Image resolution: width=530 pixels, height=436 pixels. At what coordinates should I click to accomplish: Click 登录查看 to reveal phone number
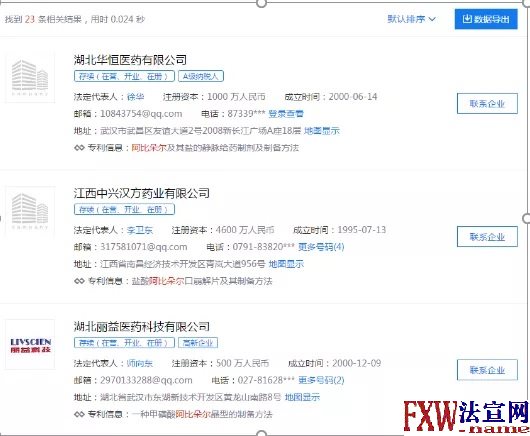(x=286, y=114)
